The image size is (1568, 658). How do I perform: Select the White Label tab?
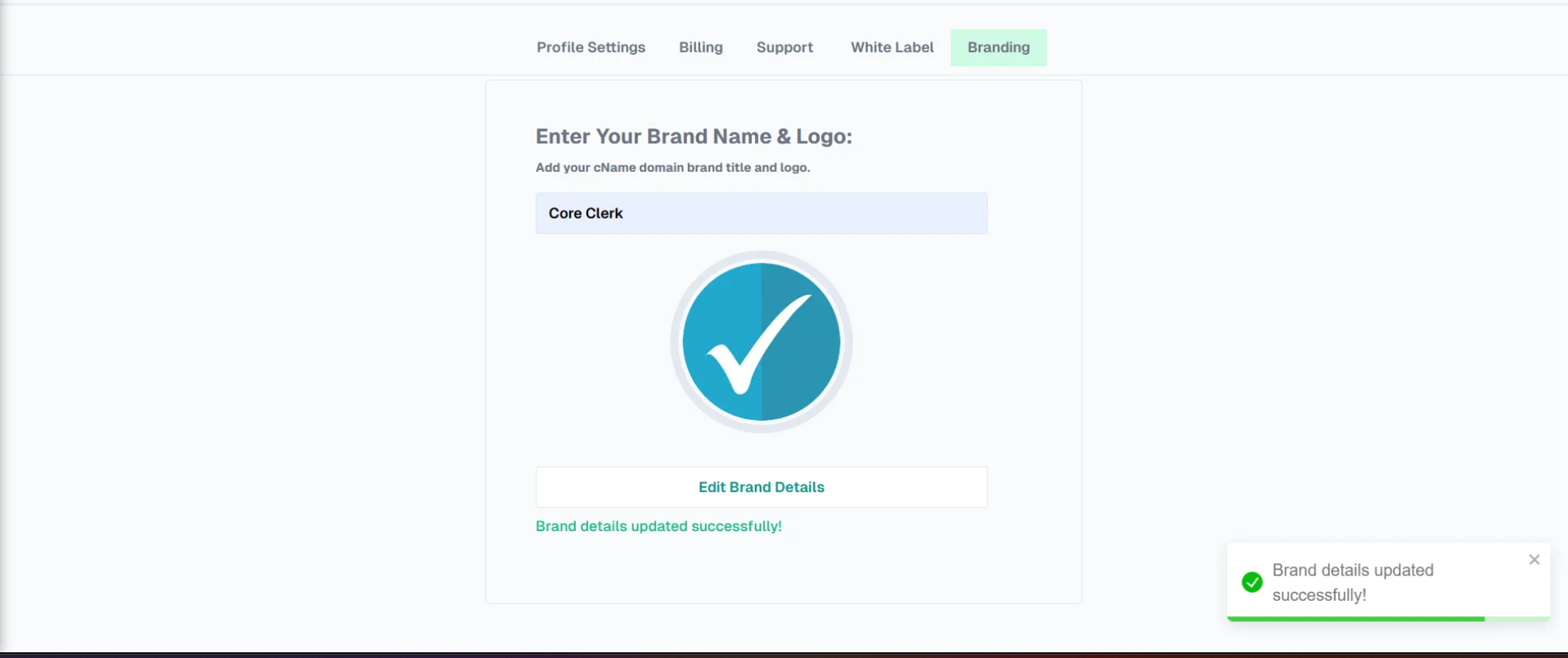coord(892,47)
